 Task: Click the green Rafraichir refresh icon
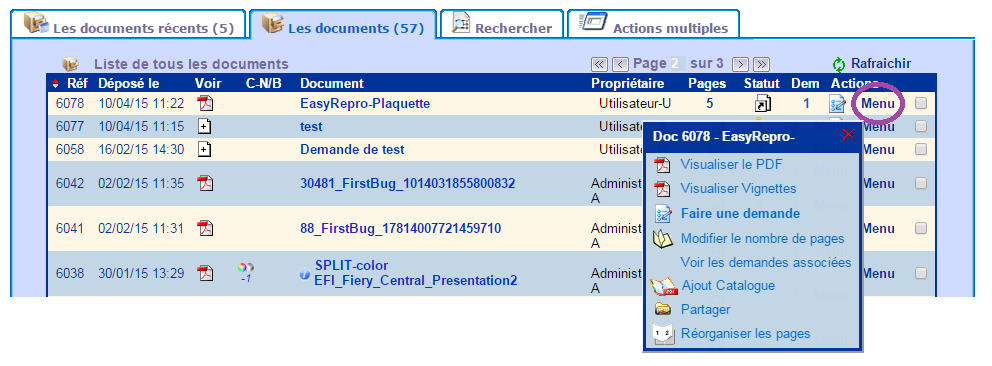click(839, 64)
